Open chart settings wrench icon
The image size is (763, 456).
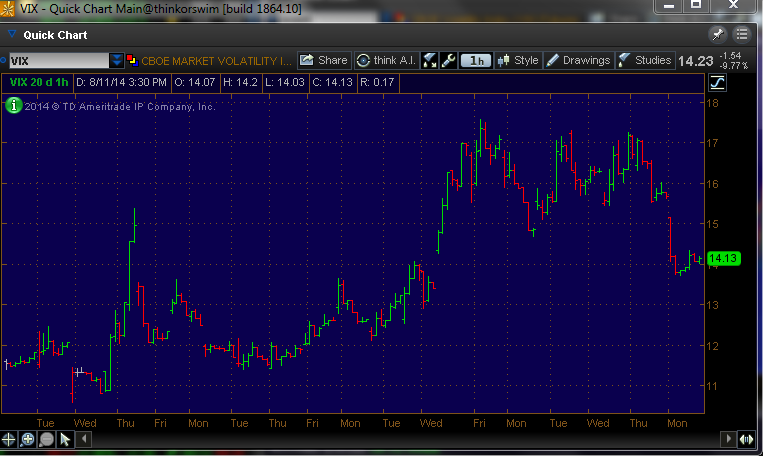click(448, 60)
